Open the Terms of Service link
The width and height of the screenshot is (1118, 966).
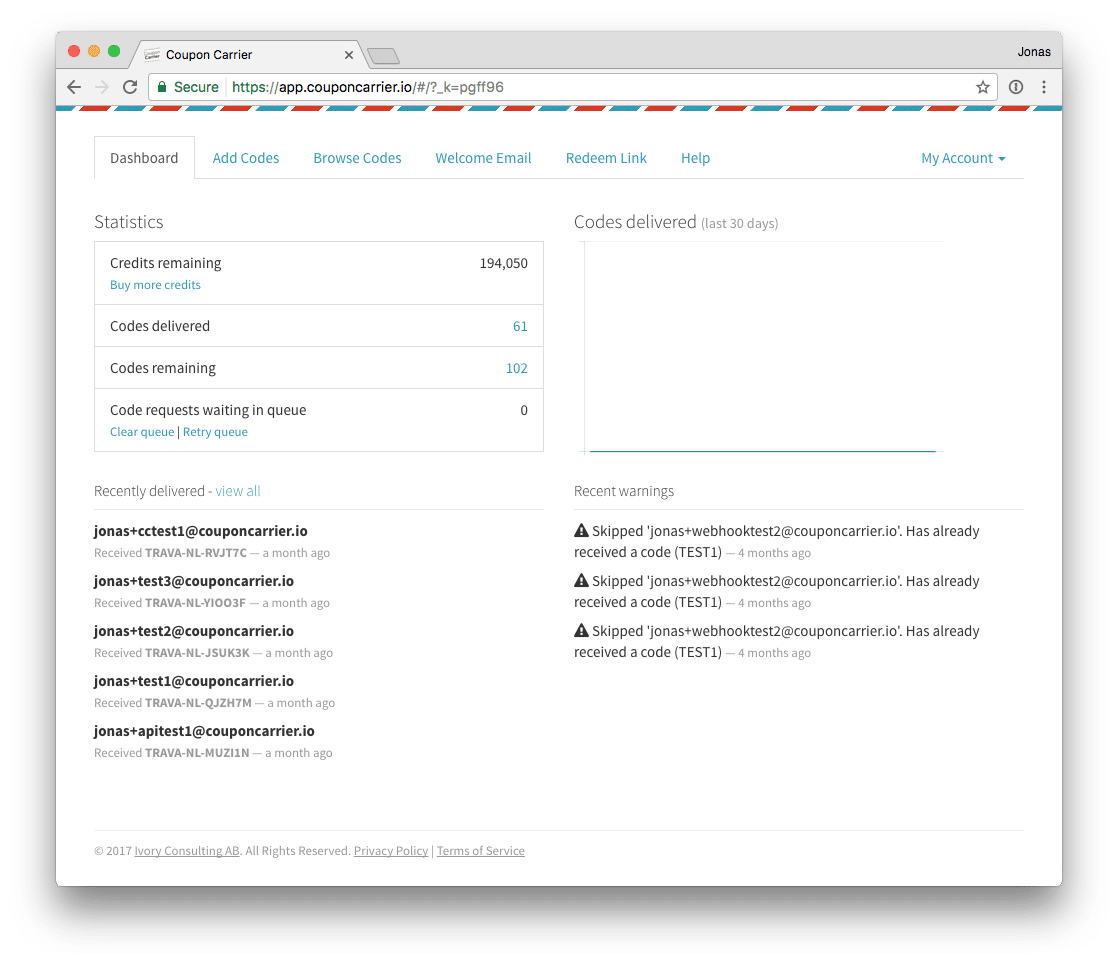[x=481, y=851]
